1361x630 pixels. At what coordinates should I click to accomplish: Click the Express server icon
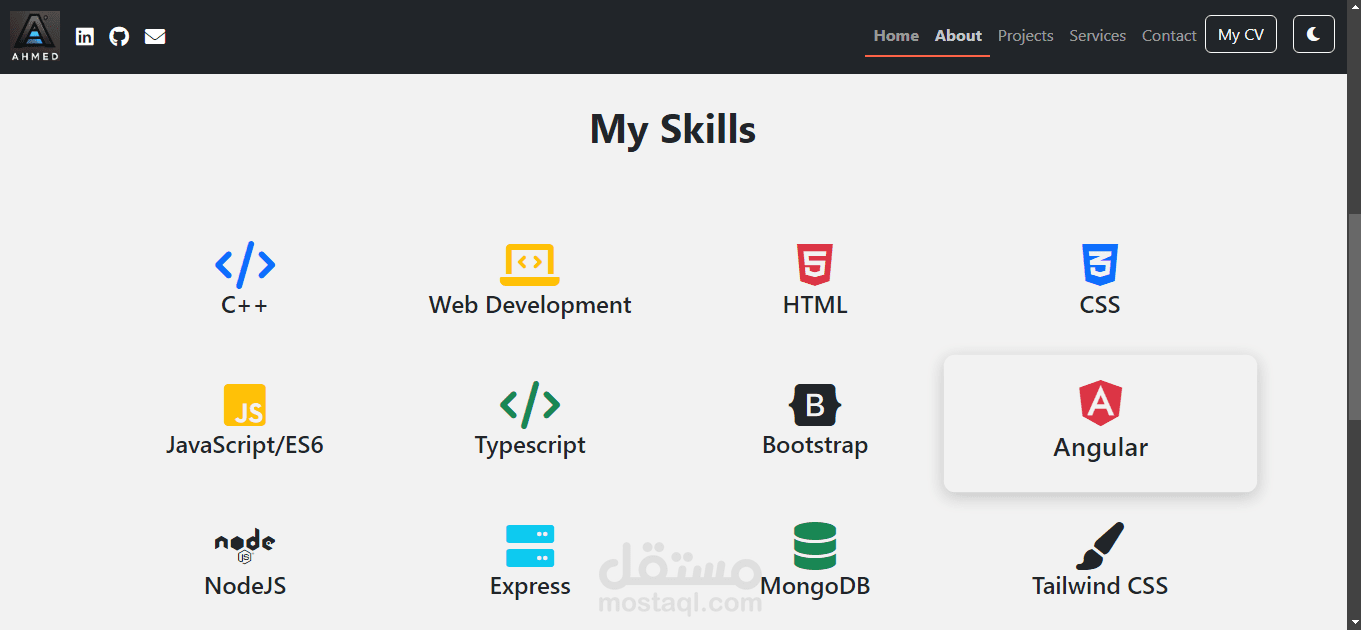click(530, 546)
